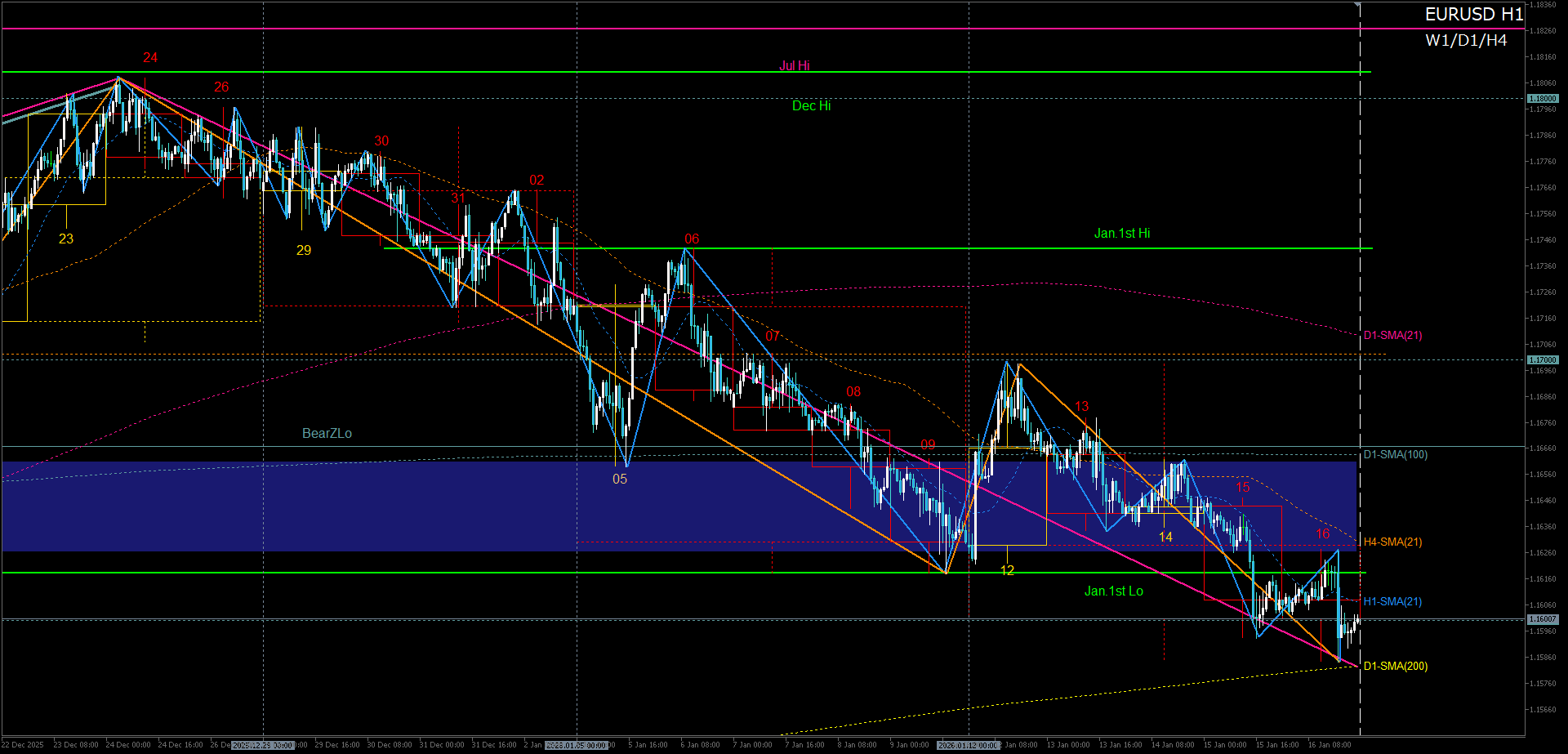Click the D1-SMA(200) indicator label
This screenshot has width=1568, height=754.
(1395, 667)
